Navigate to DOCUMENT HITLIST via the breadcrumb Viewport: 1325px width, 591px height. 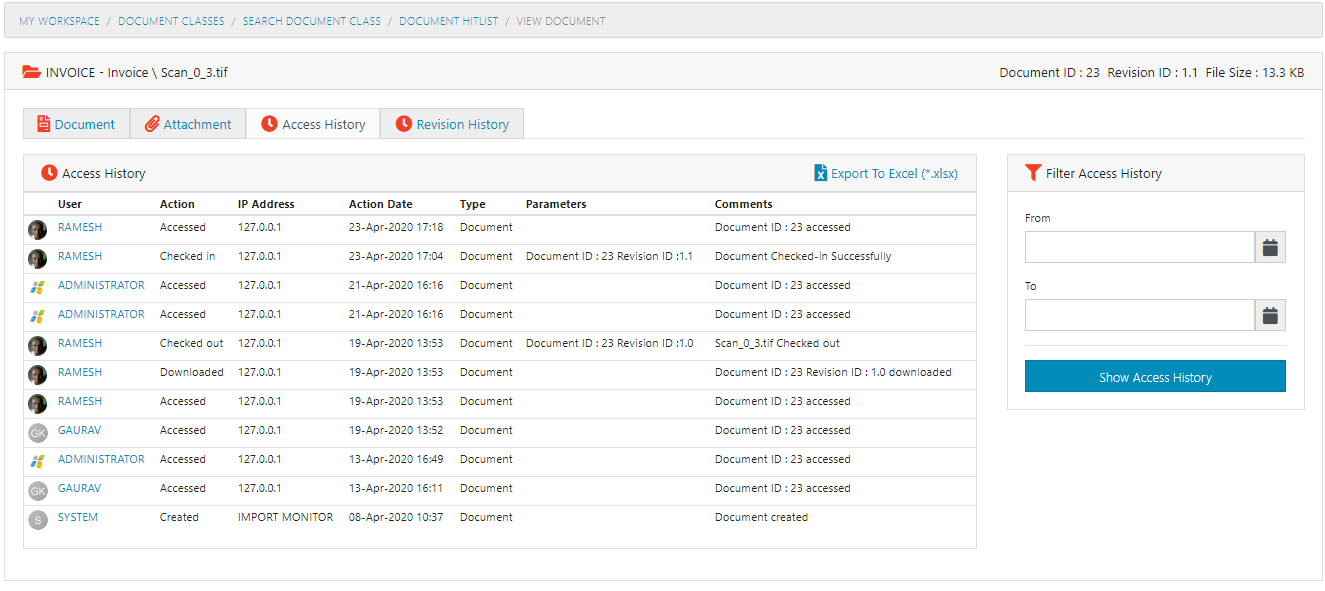tap(448, 20)
